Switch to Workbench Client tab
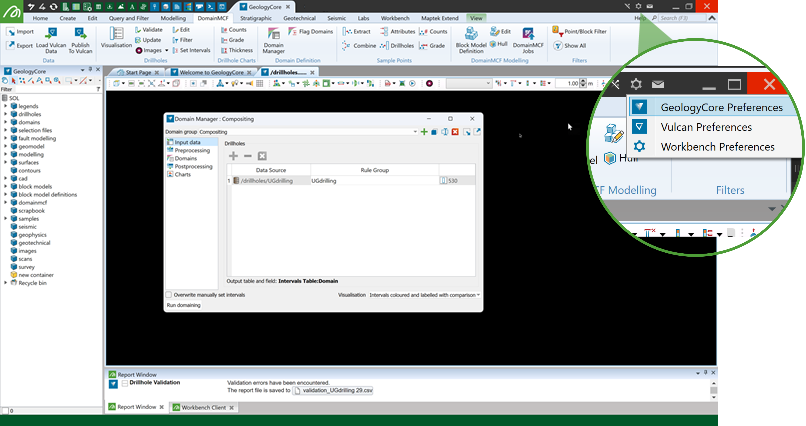 [x=204, y=408]
